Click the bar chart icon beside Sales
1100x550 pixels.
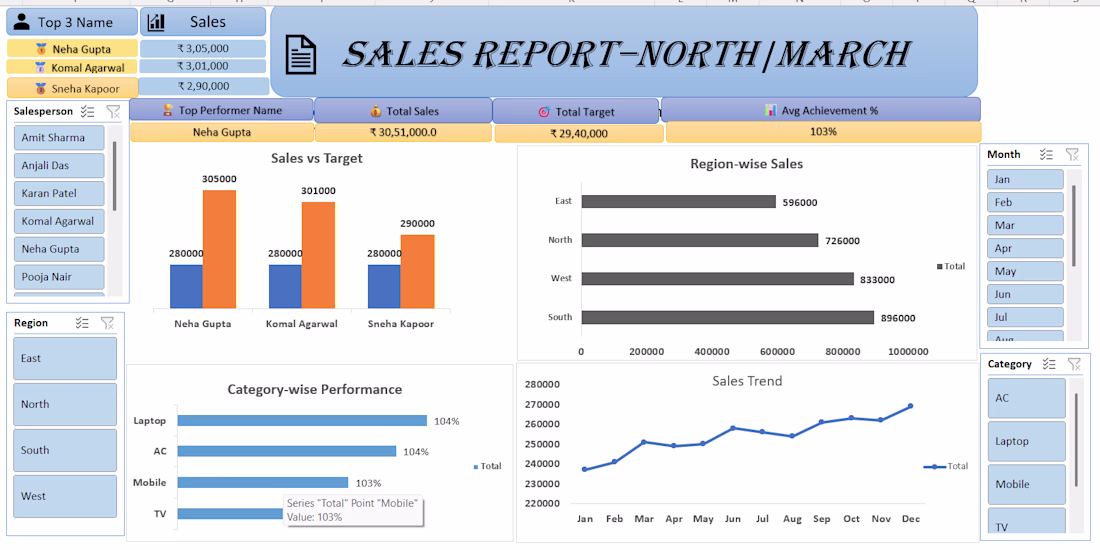pyautogui.click(x=156, y=22)
